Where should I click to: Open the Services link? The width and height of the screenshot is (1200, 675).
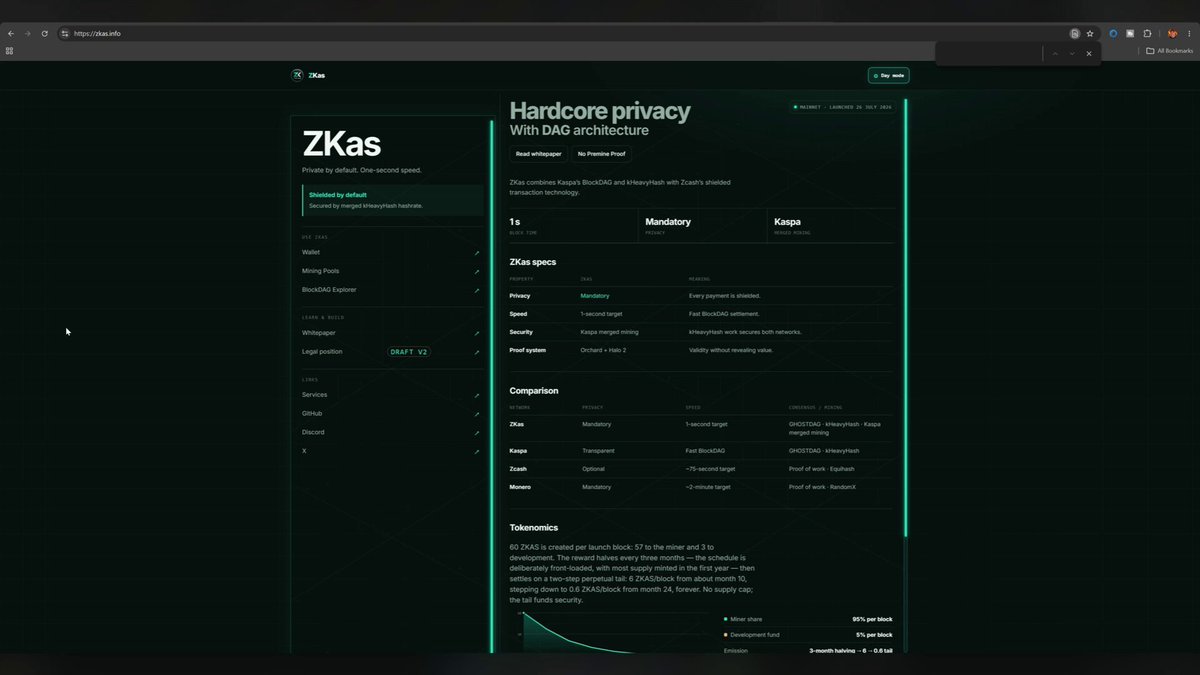tap(315, 394)
